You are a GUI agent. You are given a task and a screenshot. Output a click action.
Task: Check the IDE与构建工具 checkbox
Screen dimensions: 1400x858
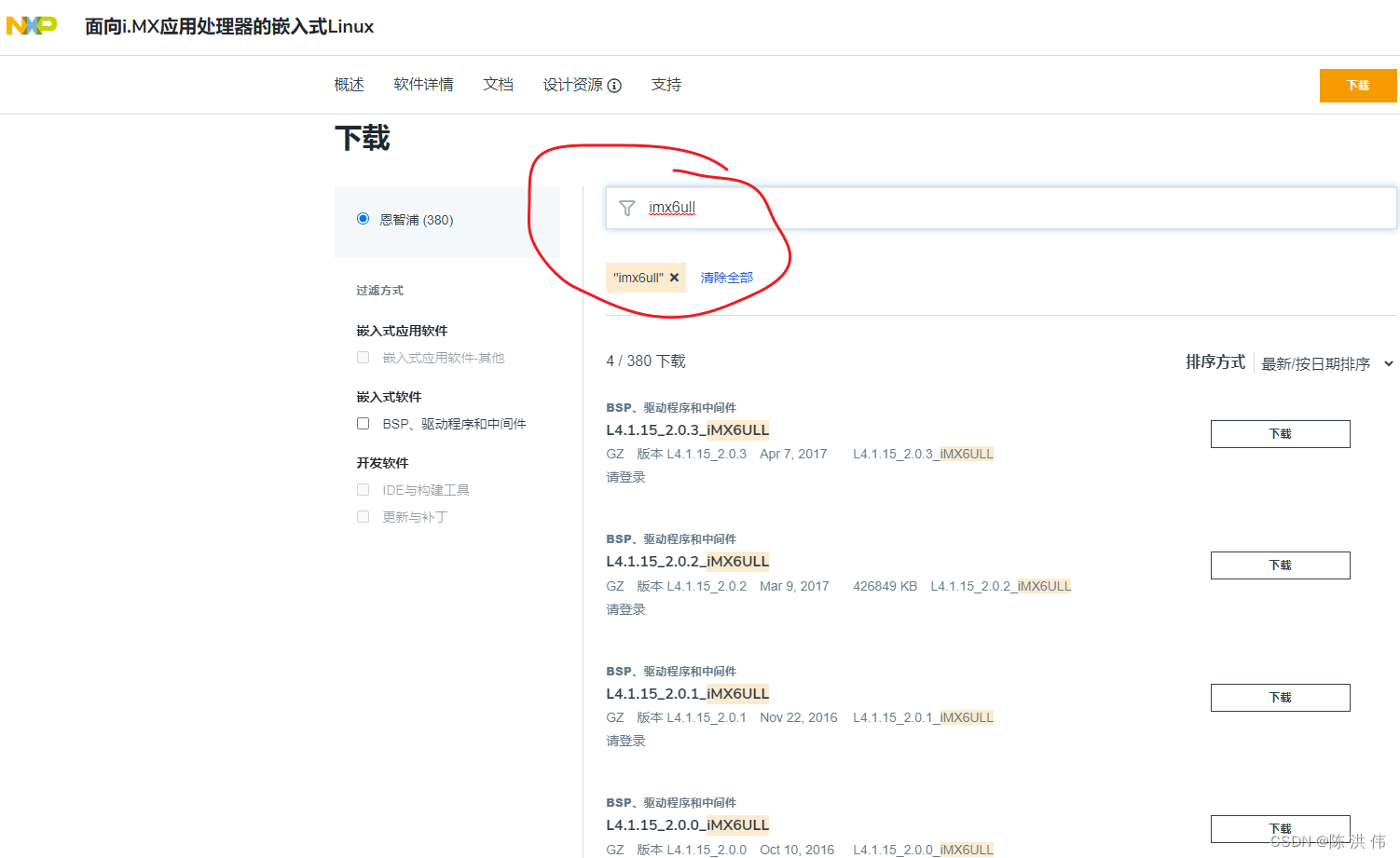[x=364, y=490]
